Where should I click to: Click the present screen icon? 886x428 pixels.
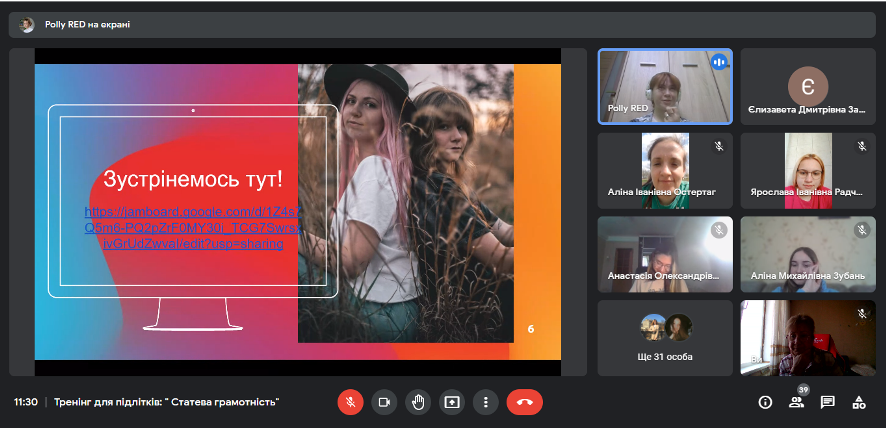(x=452, y=402)
